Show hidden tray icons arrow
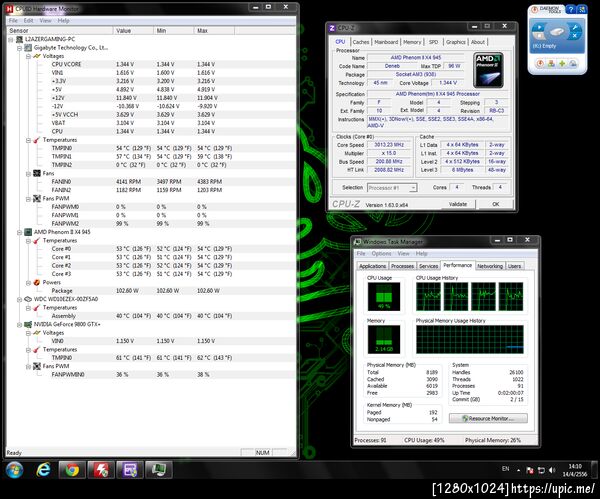This screenshot has height=499, width=600. point(518,470)
